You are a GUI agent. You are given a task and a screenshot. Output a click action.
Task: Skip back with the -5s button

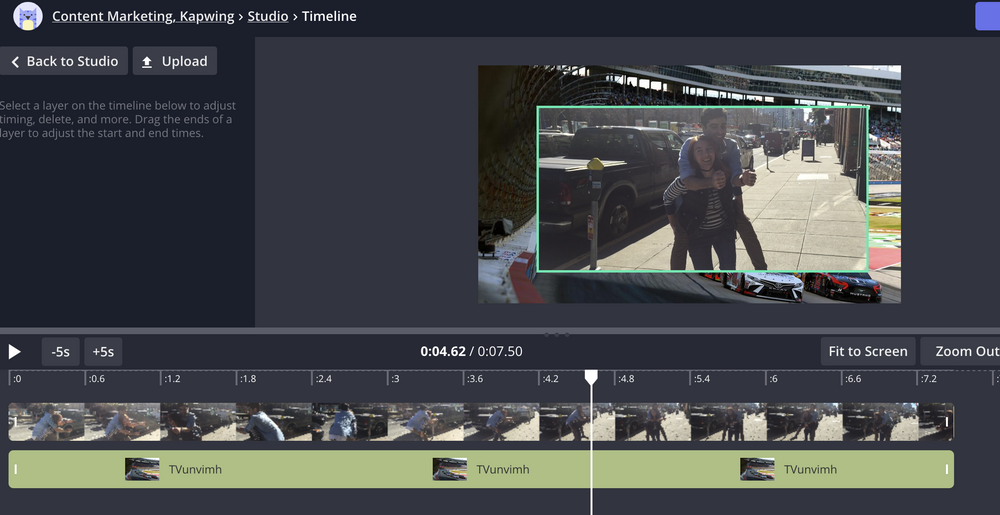coord(61,351)
